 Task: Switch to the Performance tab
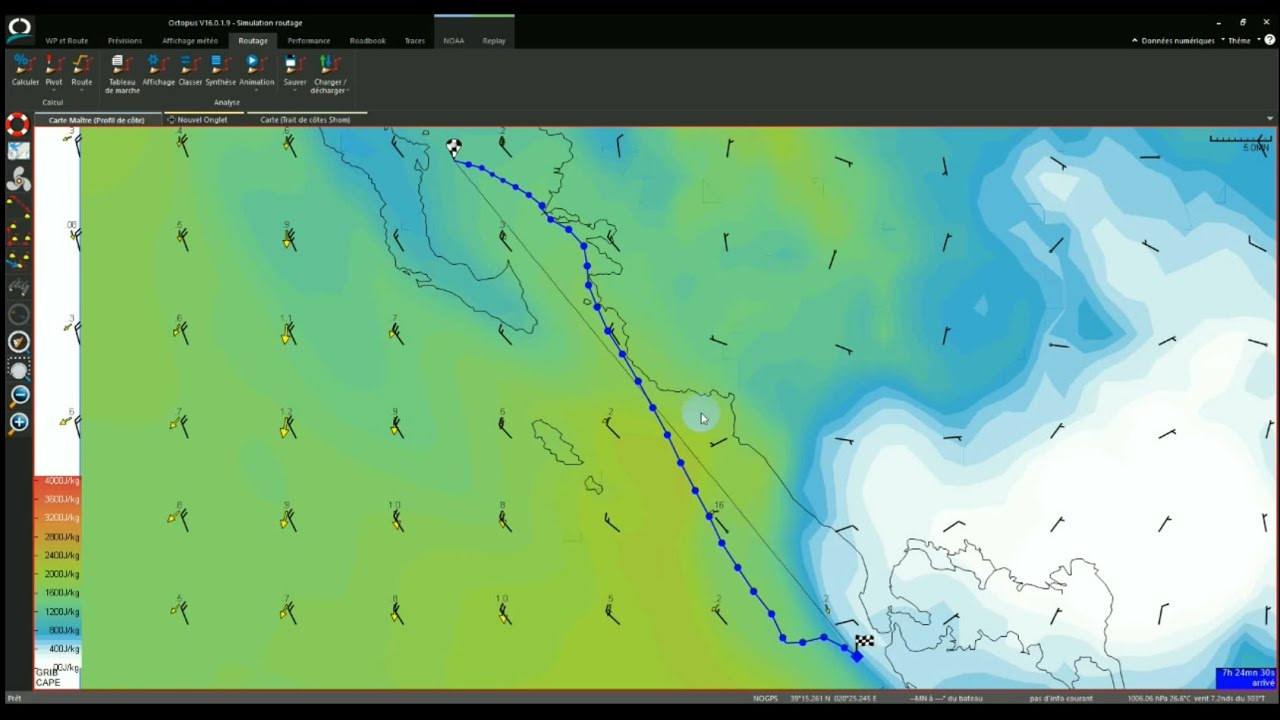309,41
